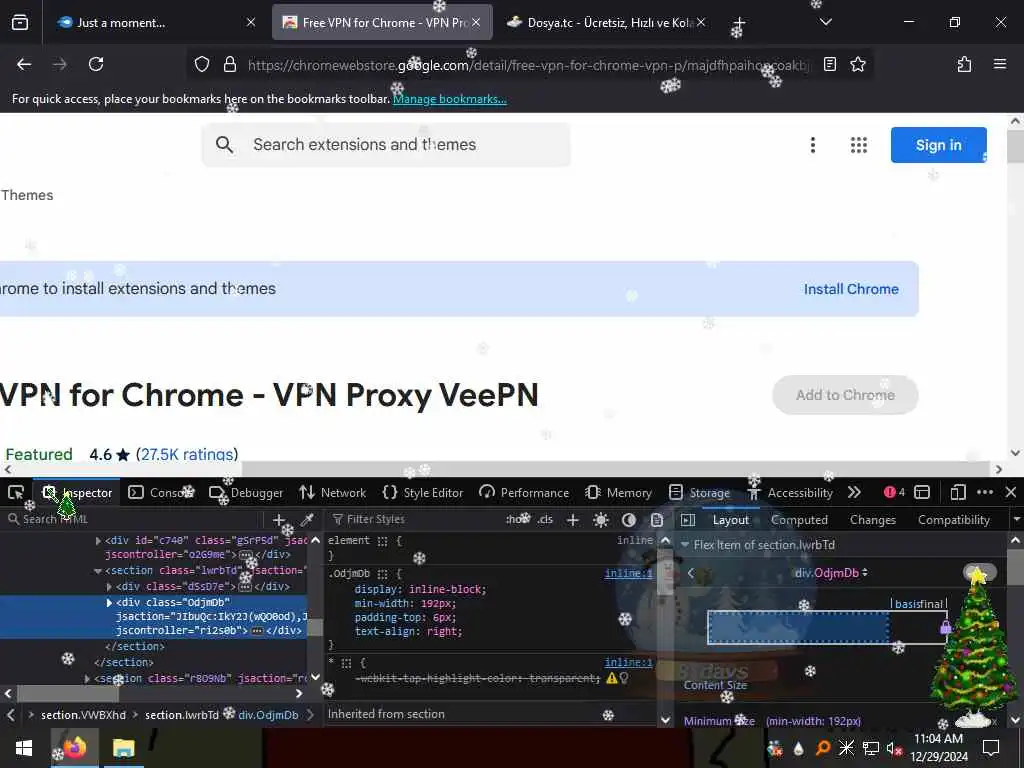The image size is (1024, 768).
Task: Open the Memory panel
Action: [619, 492]
